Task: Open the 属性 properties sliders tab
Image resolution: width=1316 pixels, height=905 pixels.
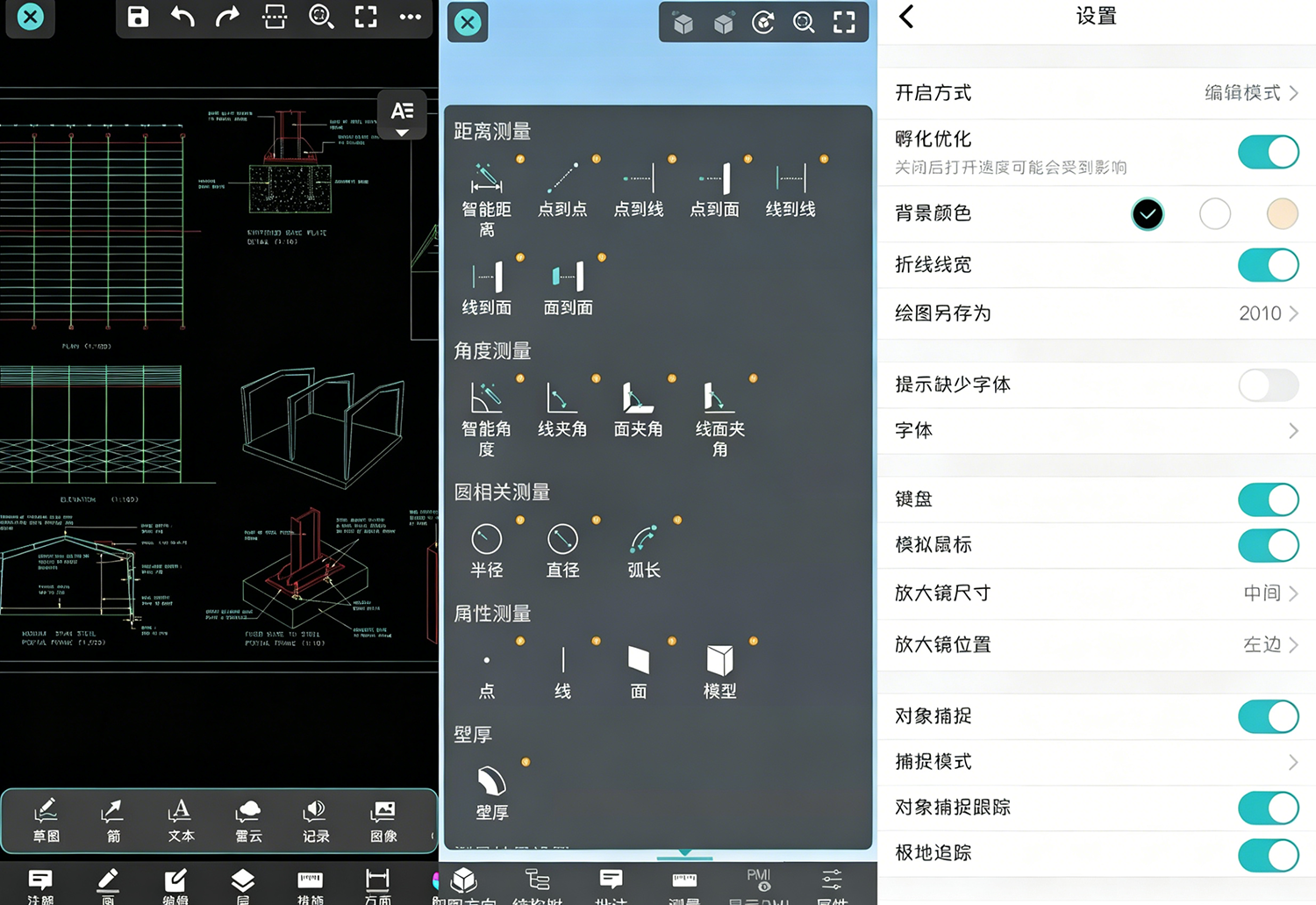Action: 832,886
